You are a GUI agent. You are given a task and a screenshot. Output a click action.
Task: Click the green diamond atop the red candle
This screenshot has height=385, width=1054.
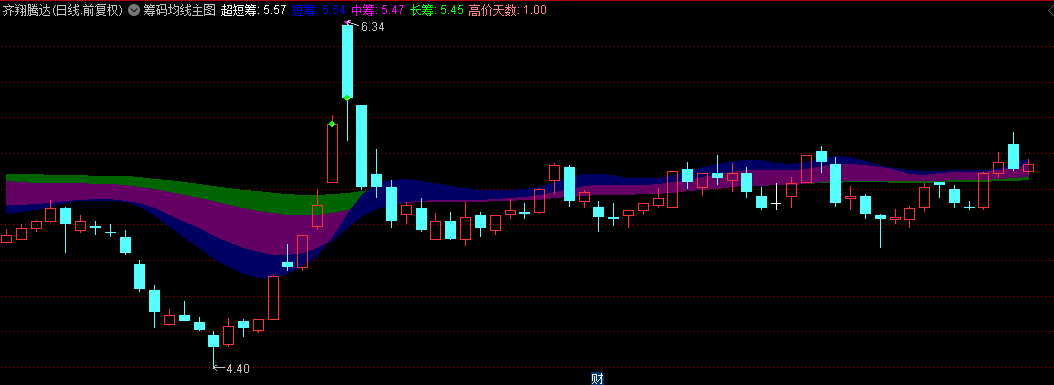click(x=332, y=124)
